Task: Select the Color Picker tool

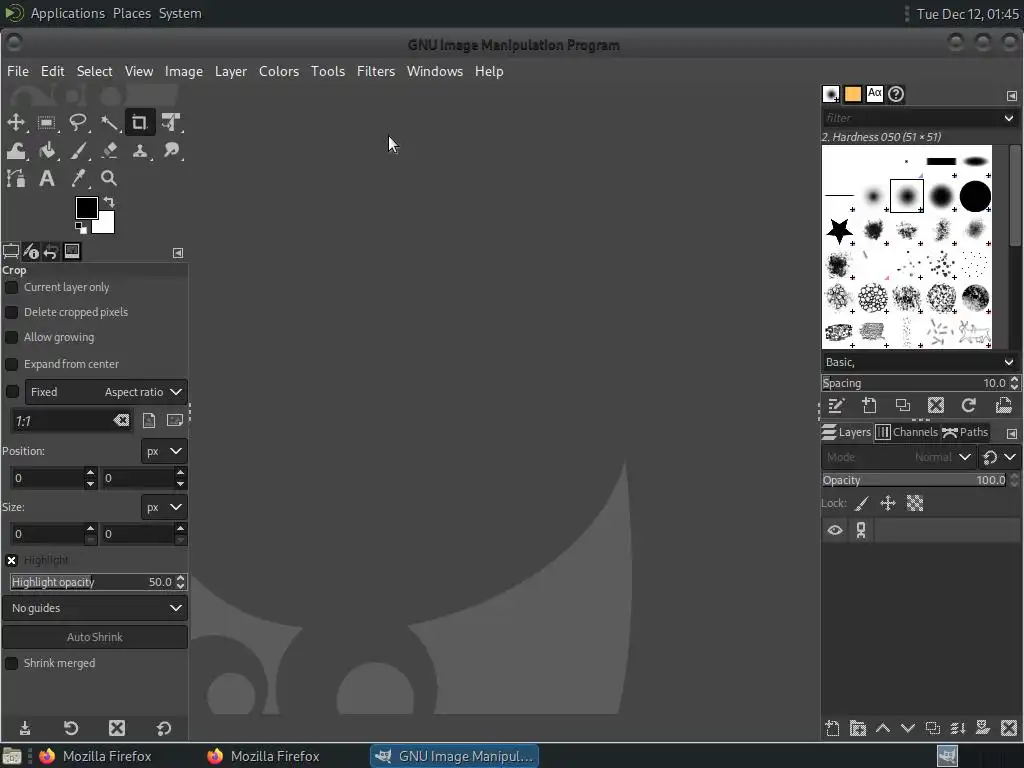Action: tap(78, 178)
